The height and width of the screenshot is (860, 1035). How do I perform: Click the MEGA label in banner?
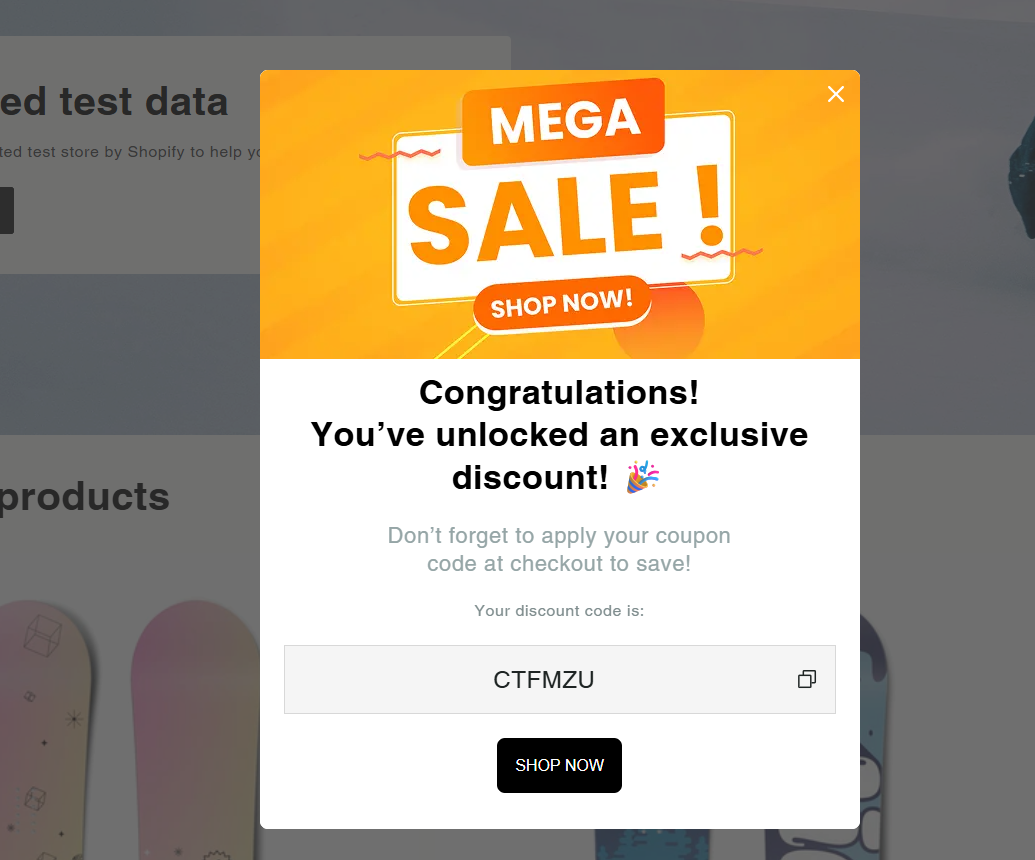point(564,121)
